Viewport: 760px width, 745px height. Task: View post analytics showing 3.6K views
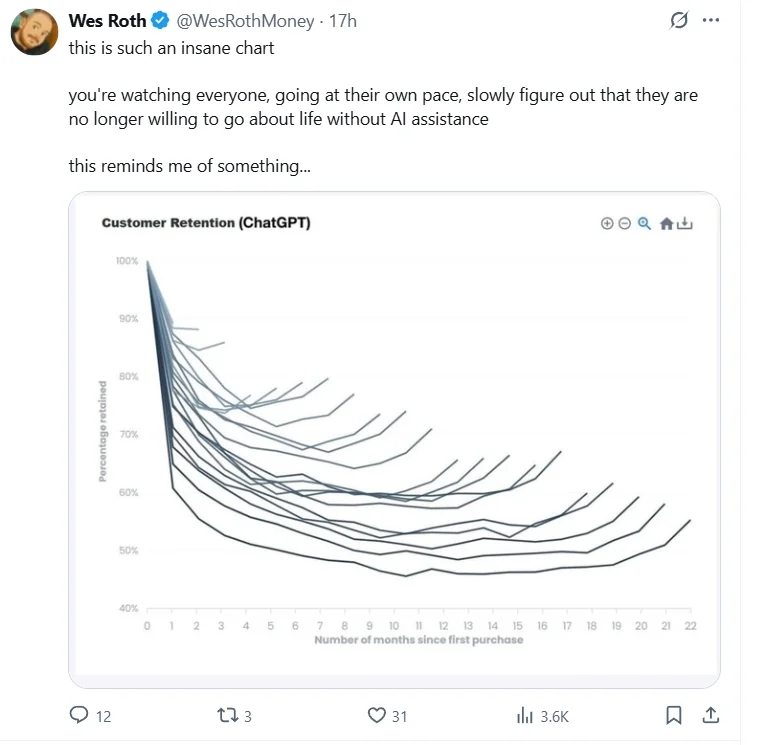coord(525,715)
